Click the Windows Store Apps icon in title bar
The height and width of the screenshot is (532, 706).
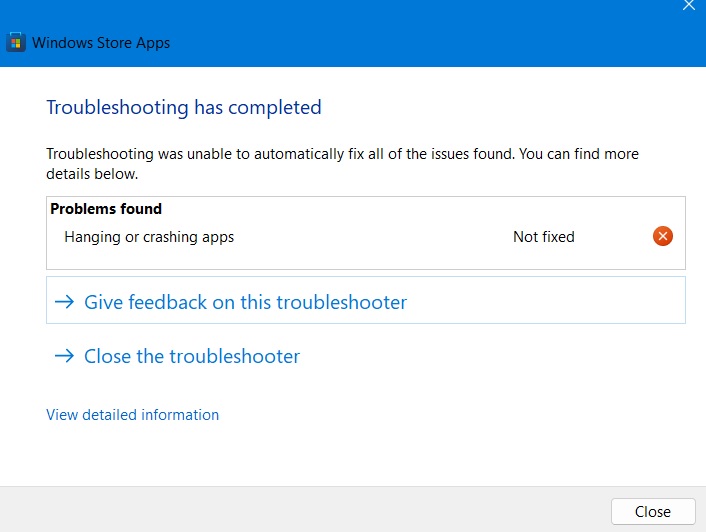point(16,42)
